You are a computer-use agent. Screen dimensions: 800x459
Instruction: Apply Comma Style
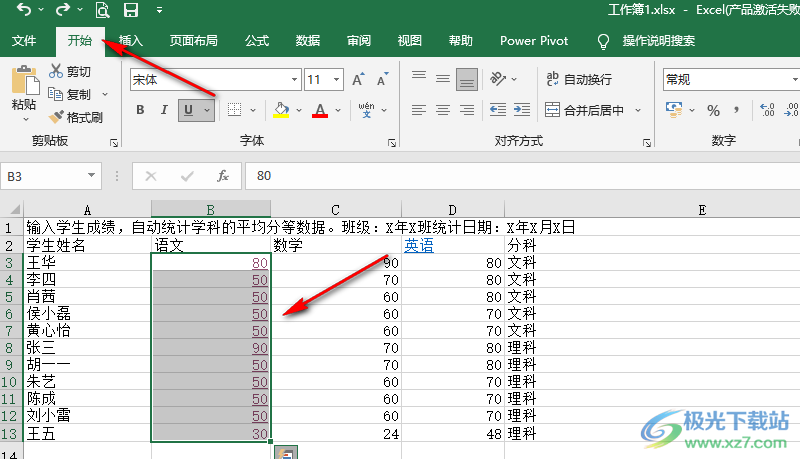(x=736, y=110)
